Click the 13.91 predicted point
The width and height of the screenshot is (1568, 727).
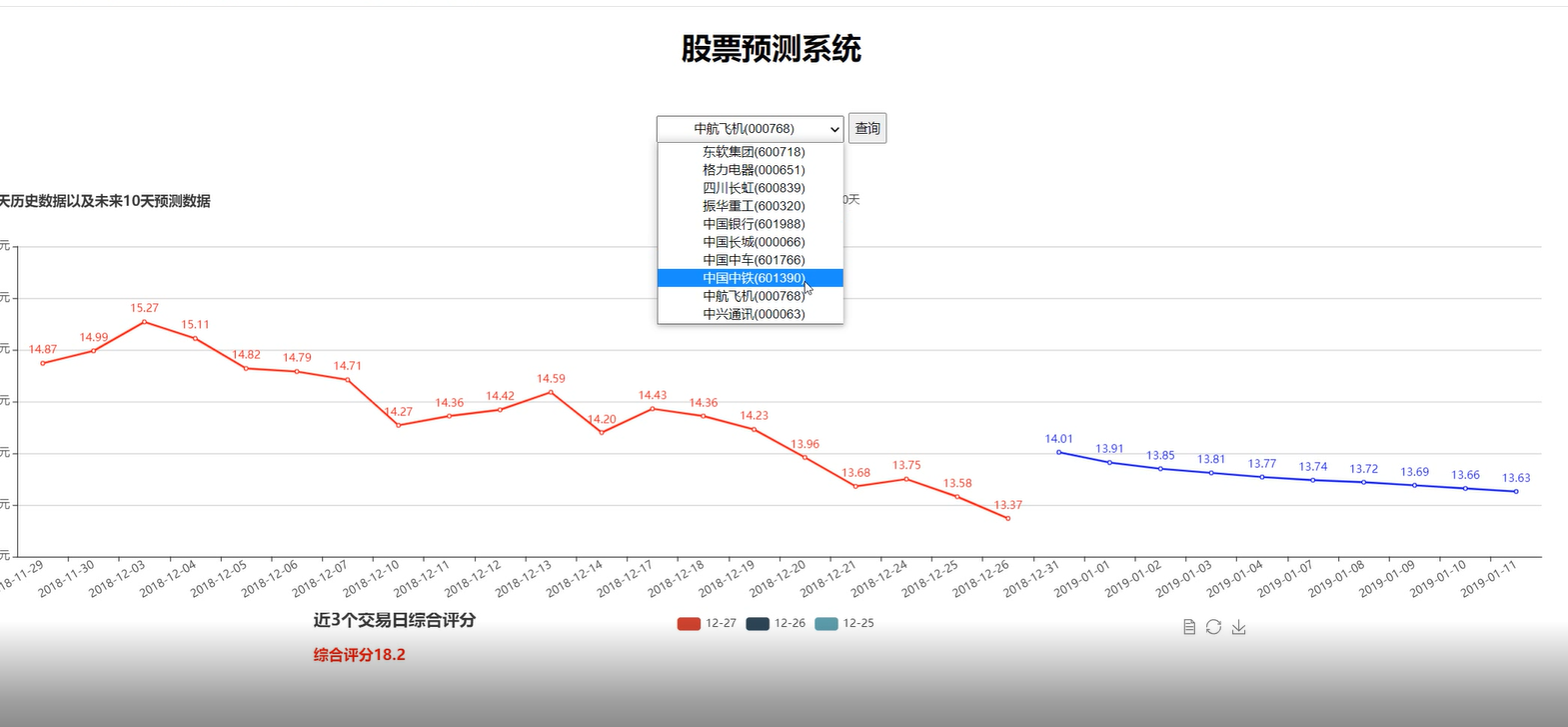1109,462
